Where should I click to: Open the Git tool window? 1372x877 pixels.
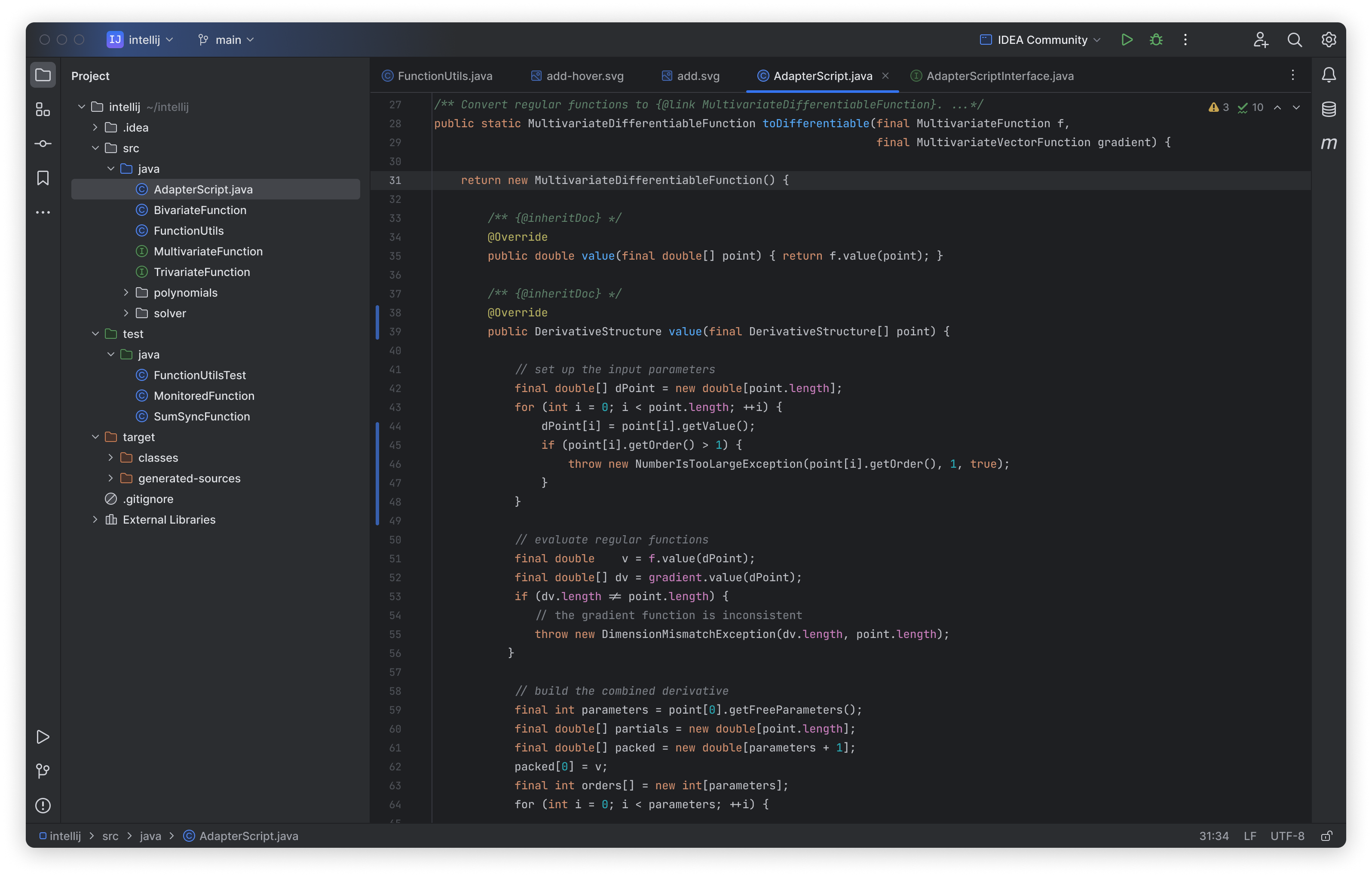click(x=43, y=771)
